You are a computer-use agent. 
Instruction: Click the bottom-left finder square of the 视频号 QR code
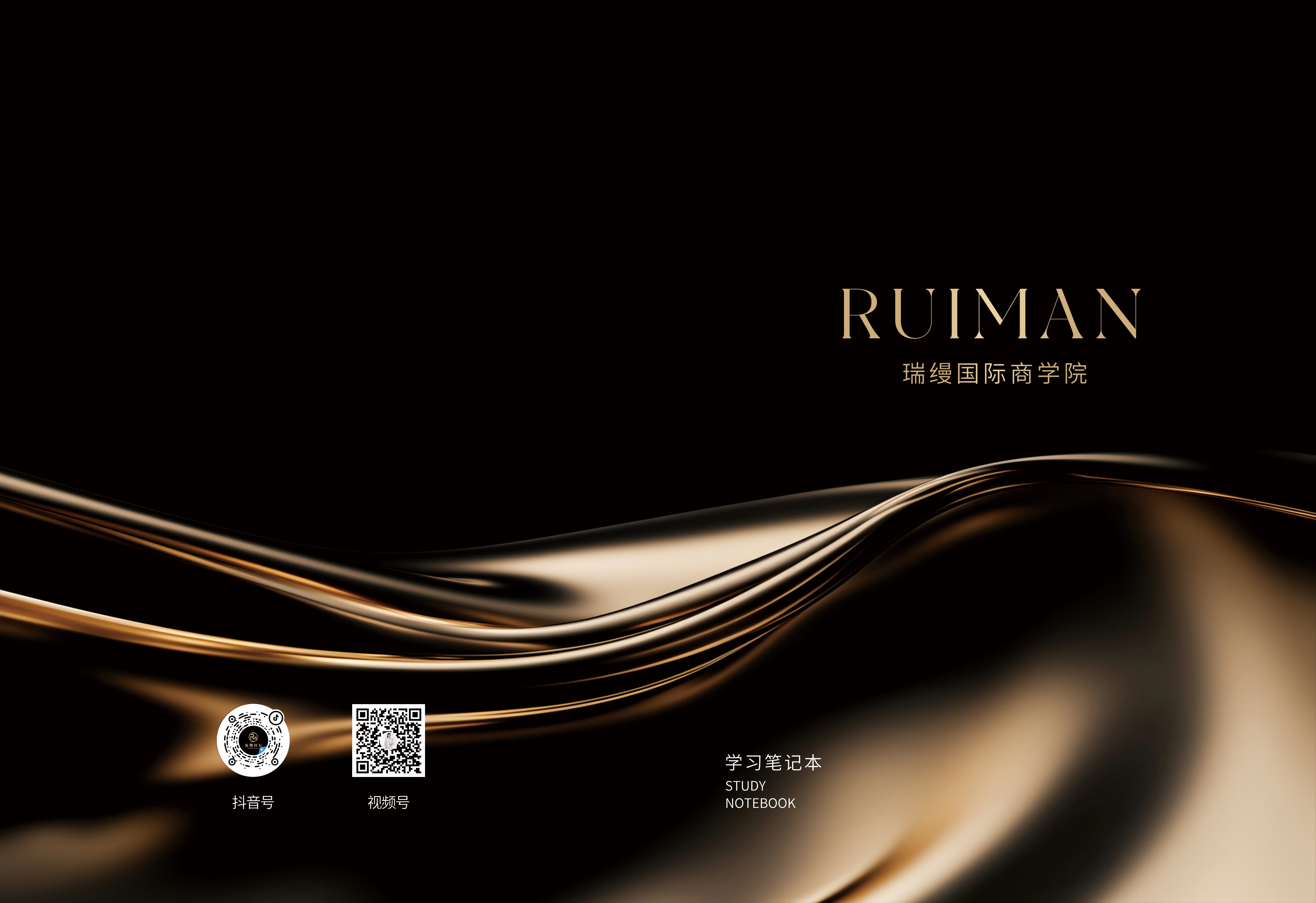pyautogui.click(x=363, y=767)
